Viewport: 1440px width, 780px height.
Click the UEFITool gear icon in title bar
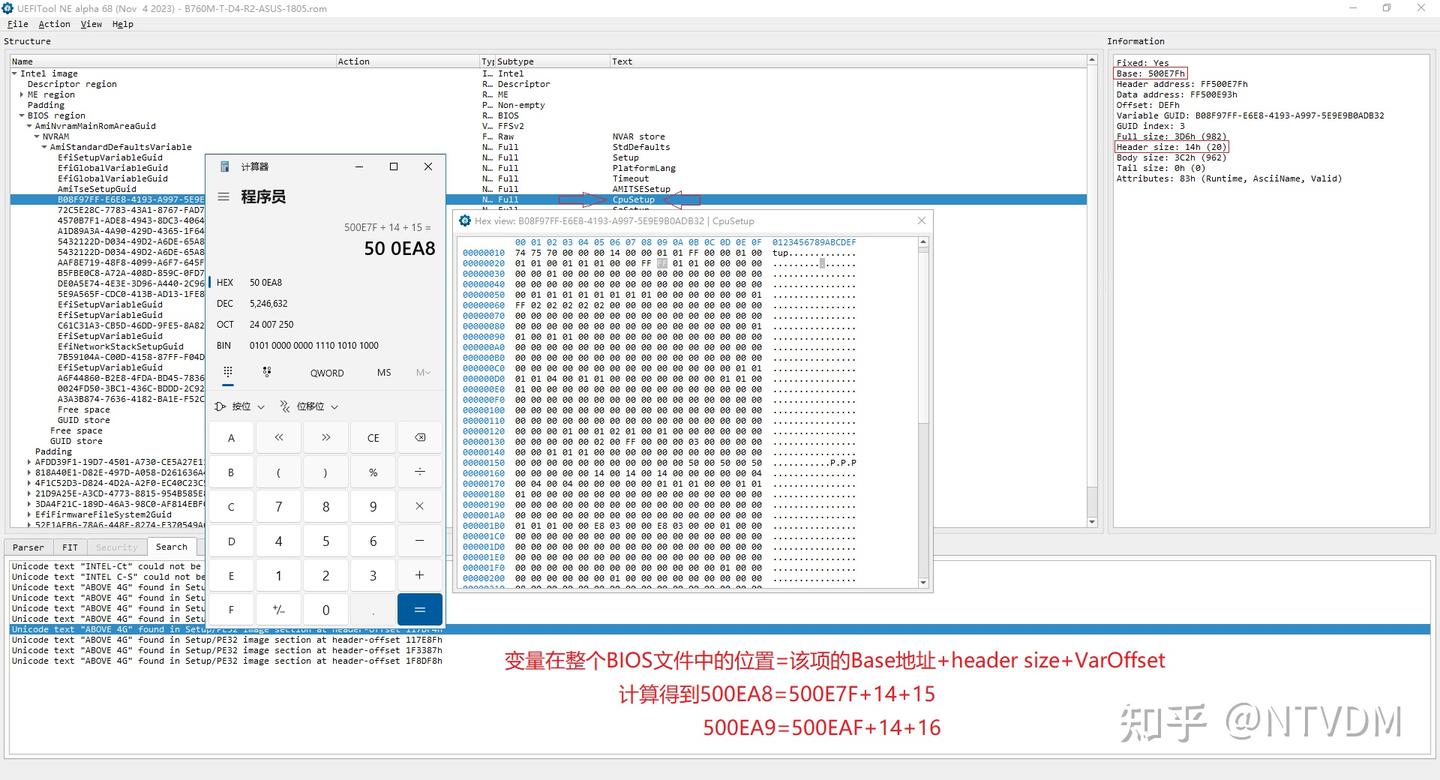pos(8,8)
